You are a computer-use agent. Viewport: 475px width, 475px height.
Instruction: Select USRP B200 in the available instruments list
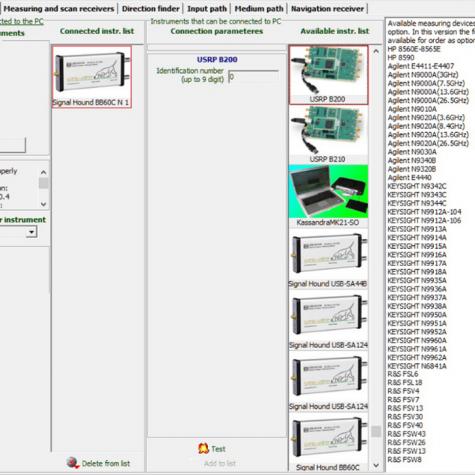tap(328, 75)
